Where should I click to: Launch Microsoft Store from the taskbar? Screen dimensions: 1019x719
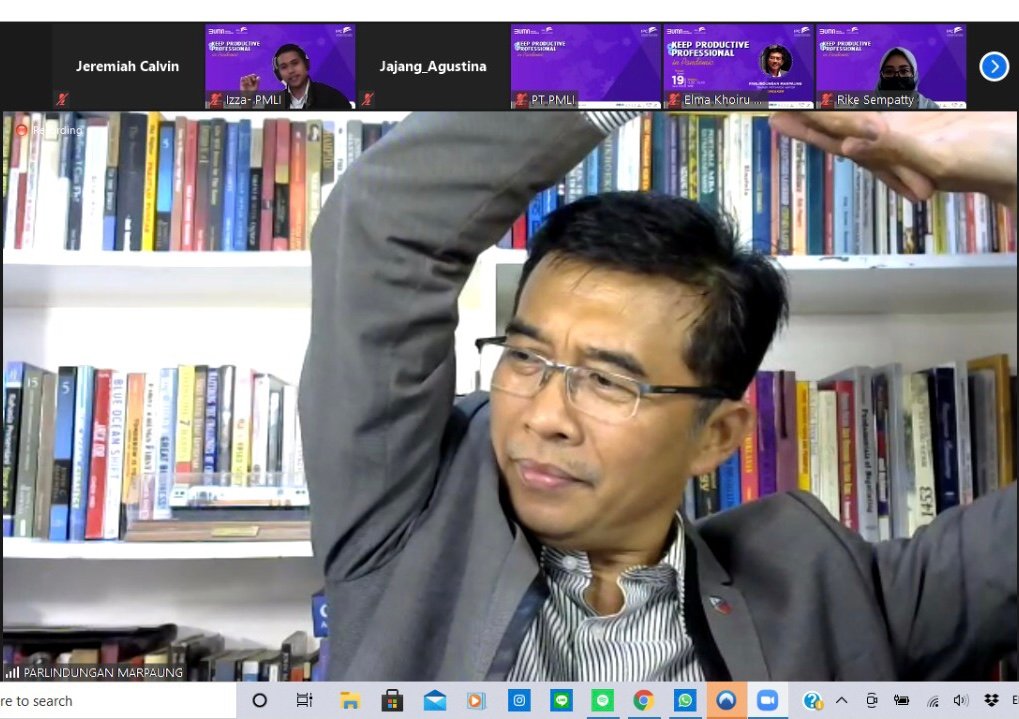pyautogui.click(x=392, y=701)
